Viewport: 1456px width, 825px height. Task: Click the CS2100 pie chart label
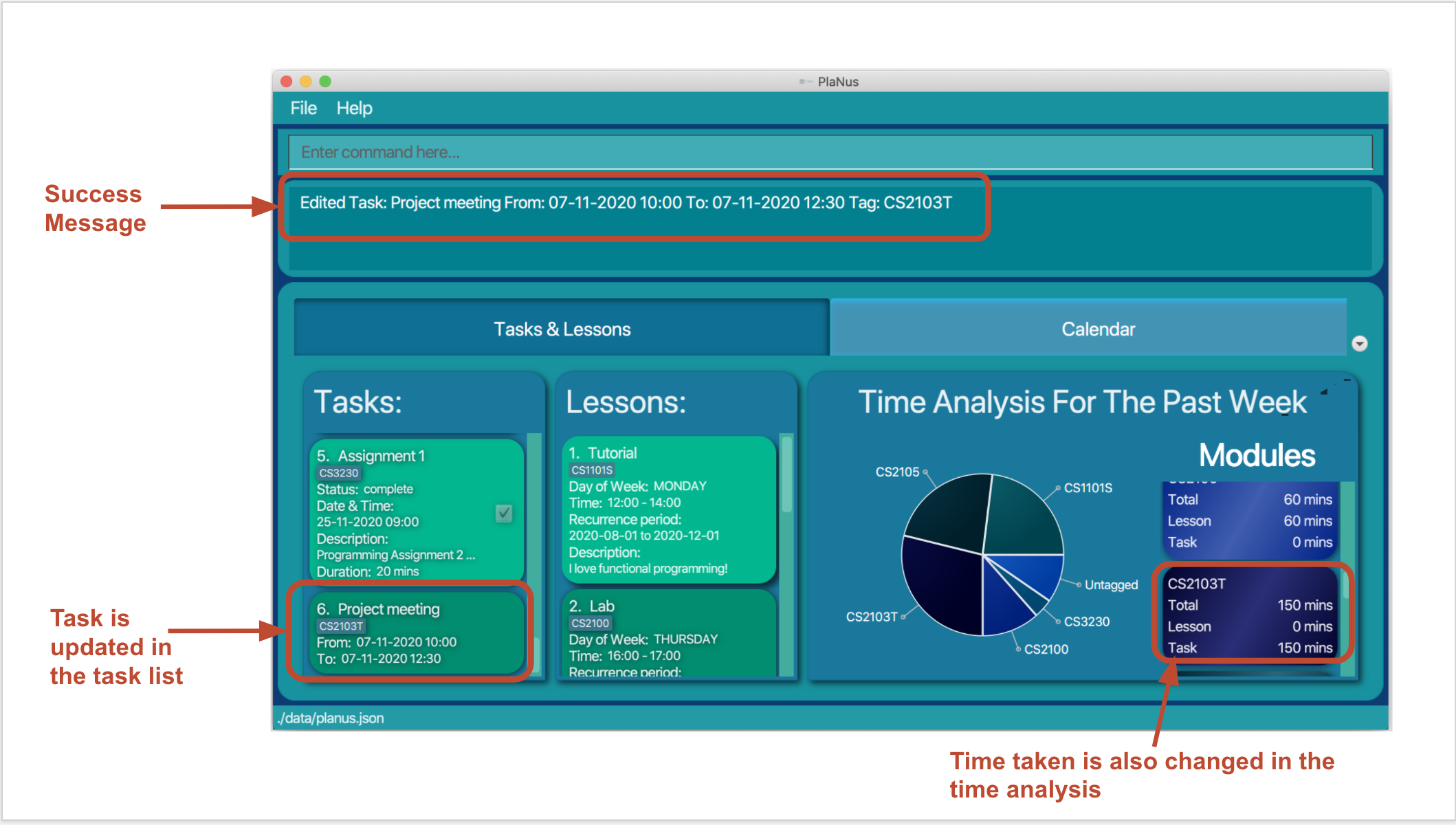1046,649
